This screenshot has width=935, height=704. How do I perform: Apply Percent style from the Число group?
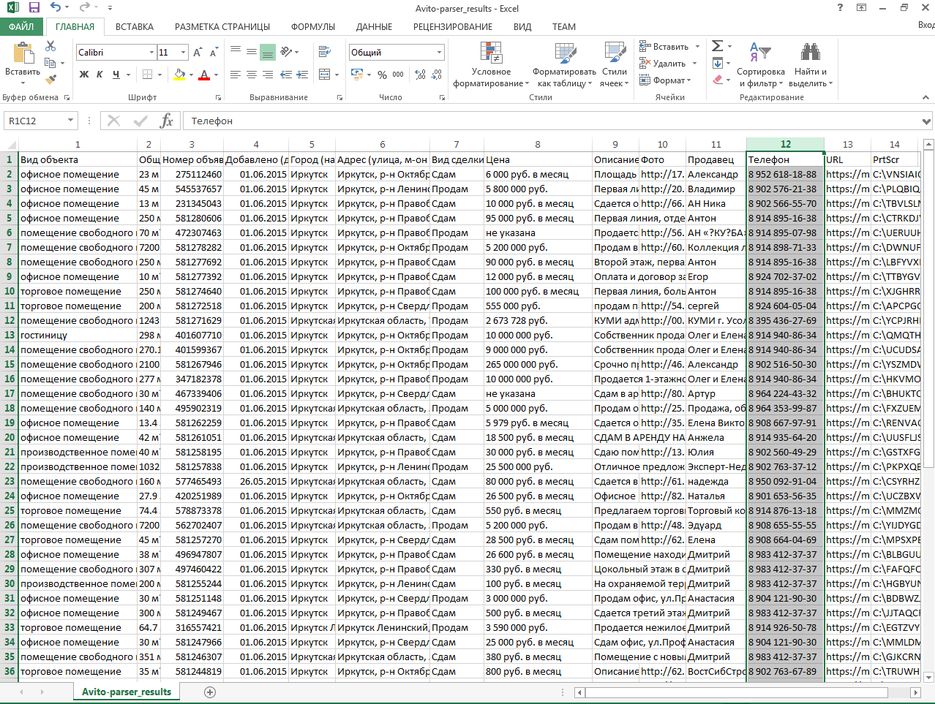tap(381, 74)
